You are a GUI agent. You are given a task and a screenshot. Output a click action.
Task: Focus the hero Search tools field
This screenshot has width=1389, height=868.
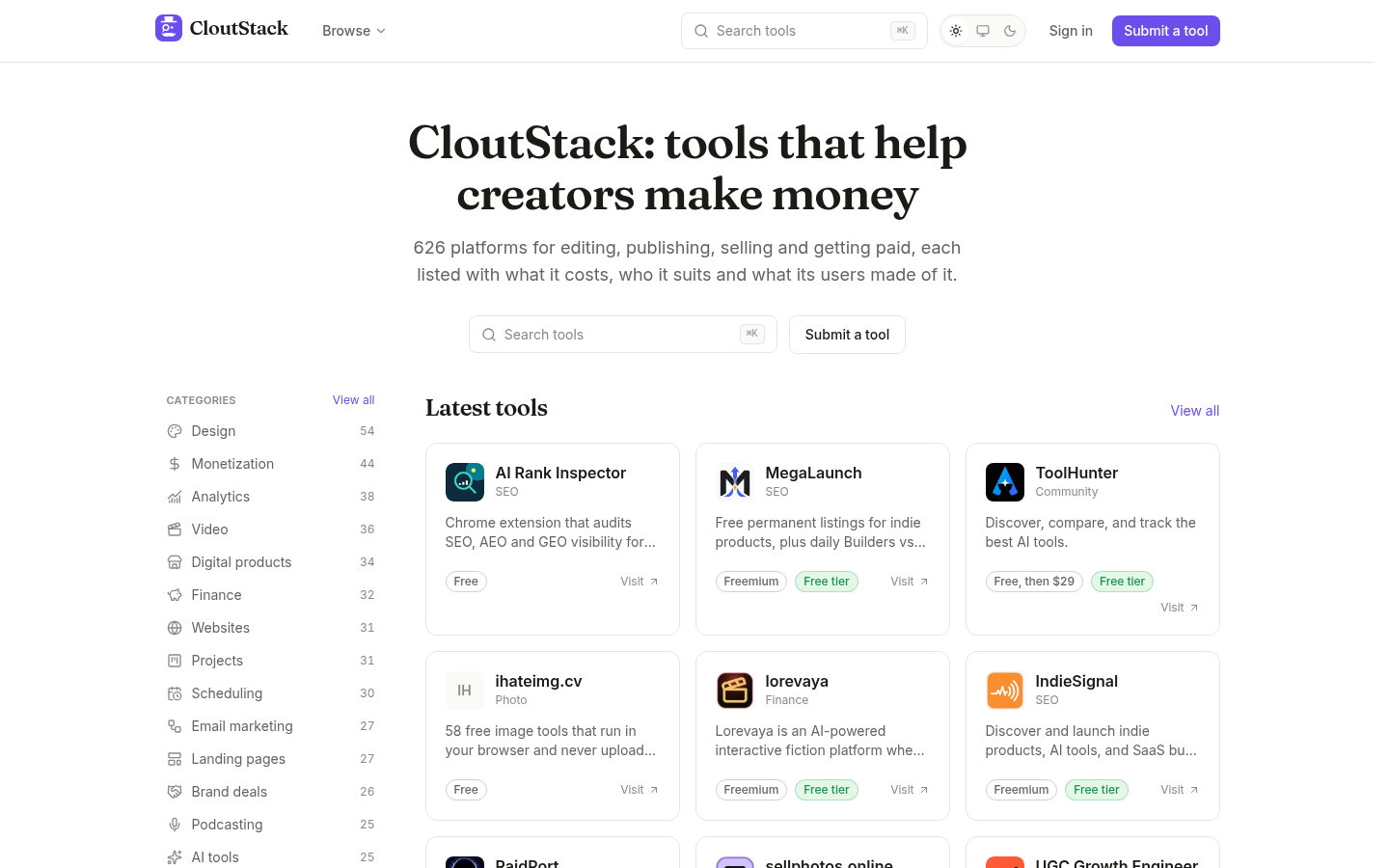623,335
